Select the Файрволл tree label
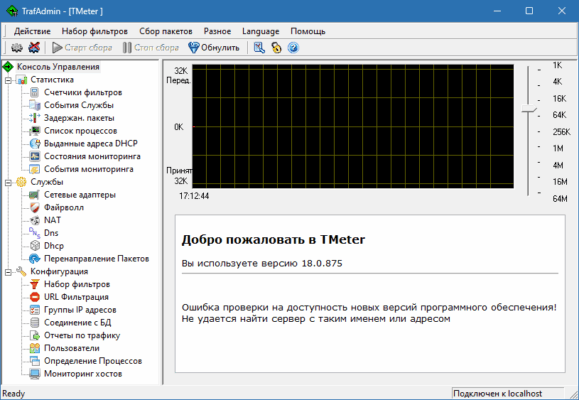Screen dimensions: 579x400 (x=64, y=208)
